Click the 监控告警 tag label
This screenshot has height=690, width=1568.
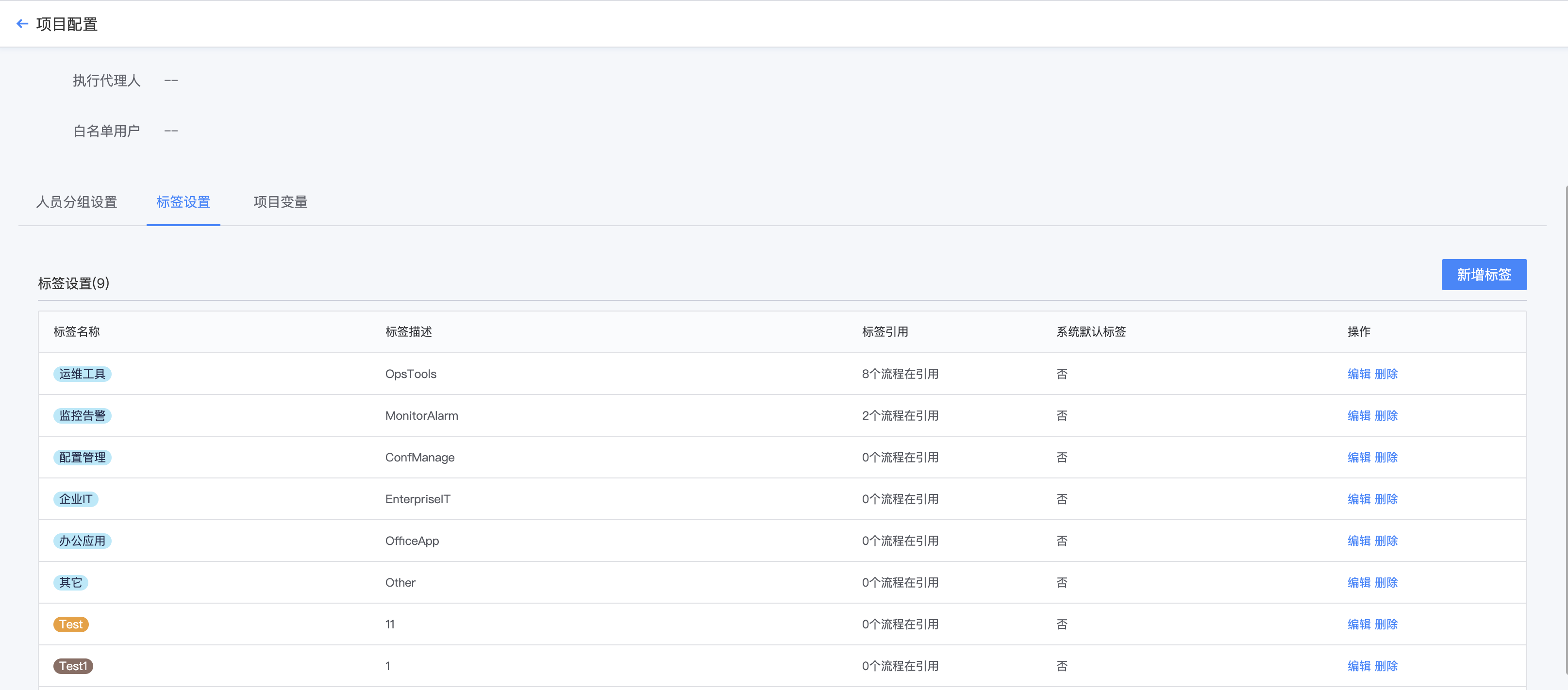click(82, 415)
